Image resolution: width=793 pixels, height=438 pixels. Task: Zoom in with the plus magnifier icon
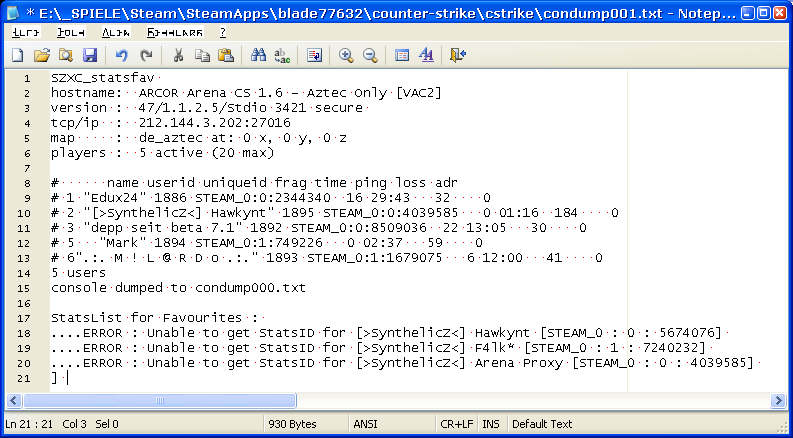pos(346,55)
